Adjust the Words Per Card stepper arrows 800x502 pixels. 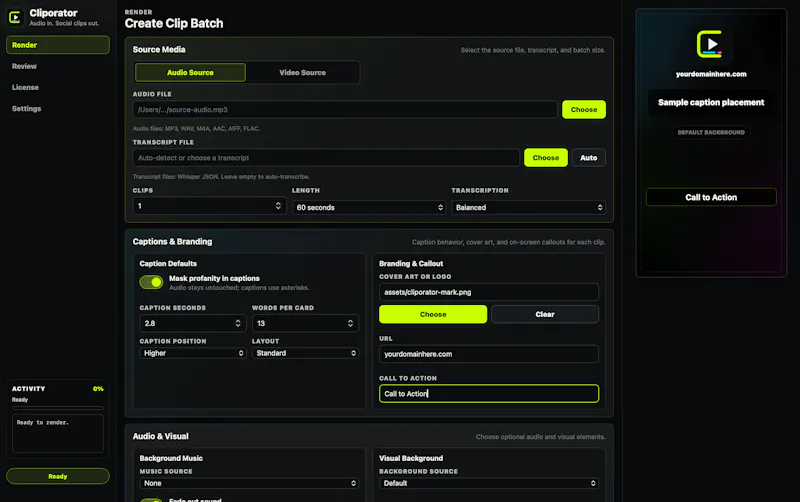tap(350, 323)
